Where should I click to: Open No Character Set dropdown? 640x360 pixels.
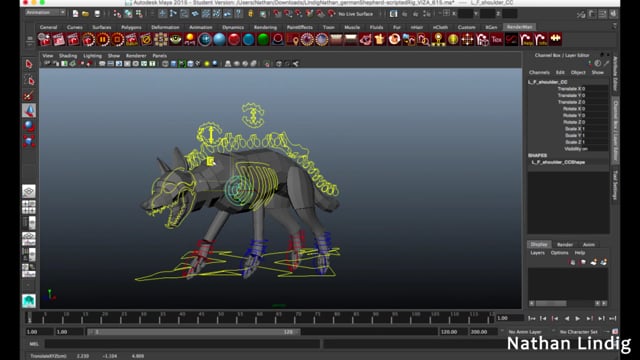point(579,332)
